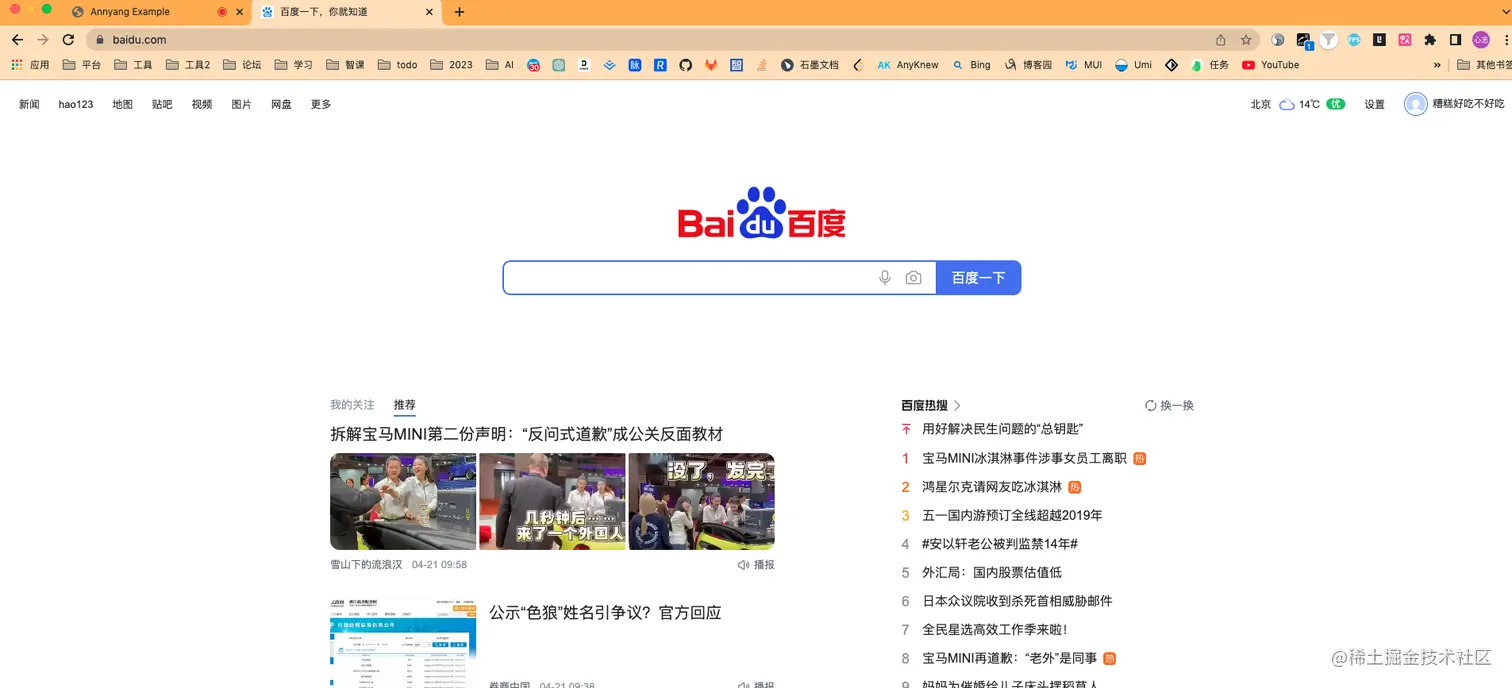This screenshot has width=1512, height=688.
Task: Open hot search 五一国内游预订全线超越2019年
Action: tap(1012, 515)
